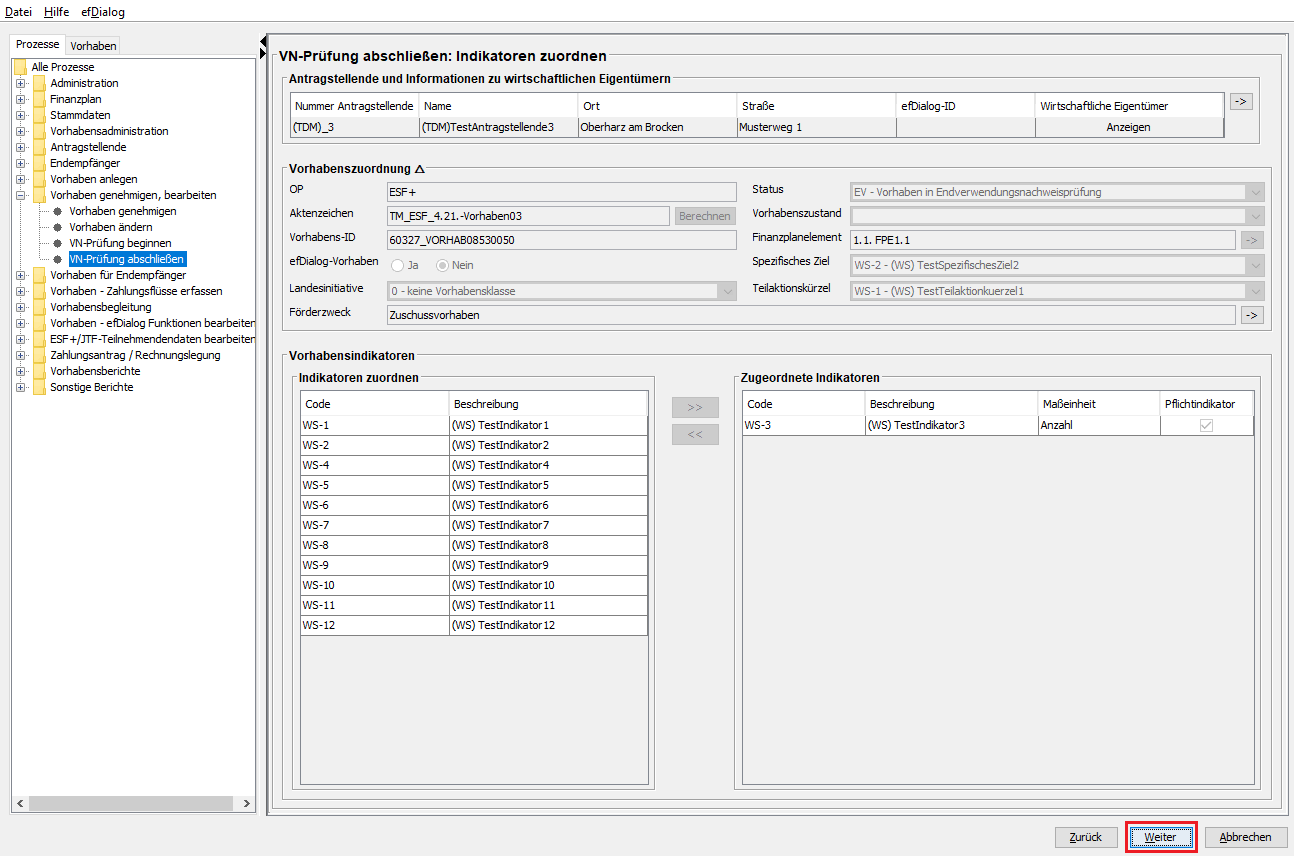Expand the Vorhabensbegleitung tree node

(x=20, y=307)
